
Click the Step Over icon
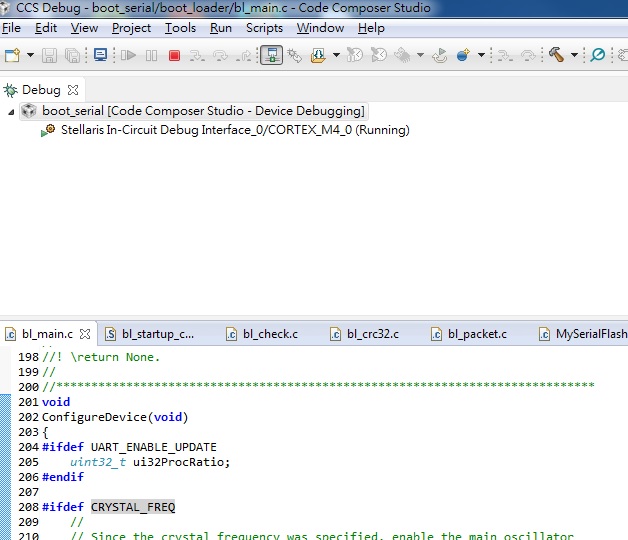tap(220, 55)
